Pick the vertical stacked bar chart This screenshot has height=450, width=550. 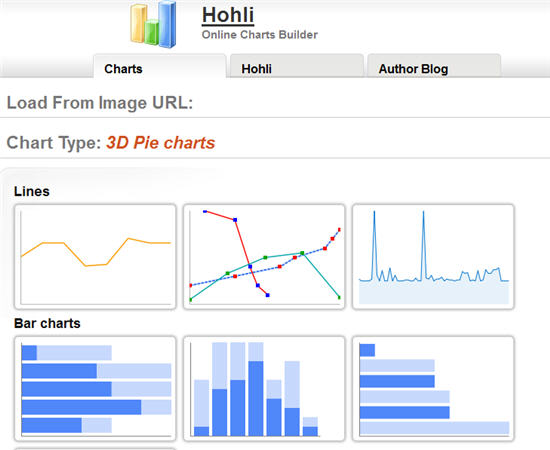pos(264,388)
